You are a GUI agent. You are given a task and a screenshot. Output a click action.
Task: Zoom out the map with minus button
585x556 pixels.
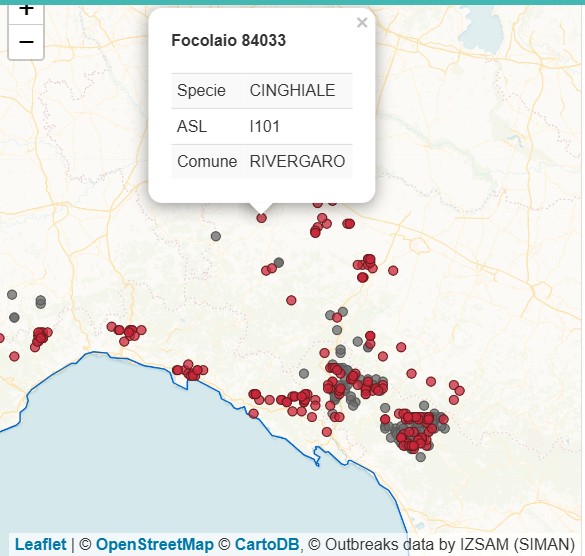(x=26, y=42)
